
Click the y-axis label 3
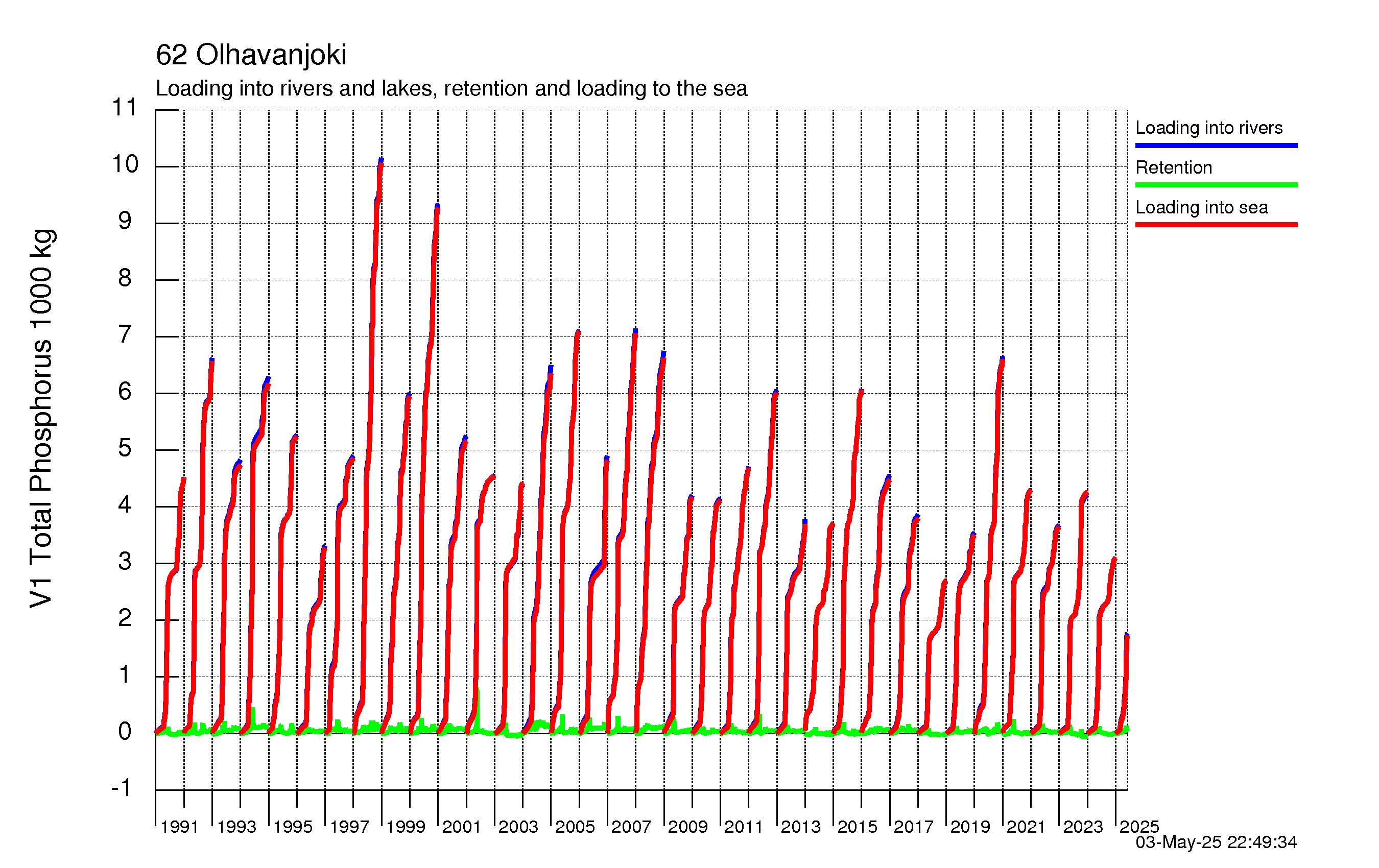coord(124,561)
